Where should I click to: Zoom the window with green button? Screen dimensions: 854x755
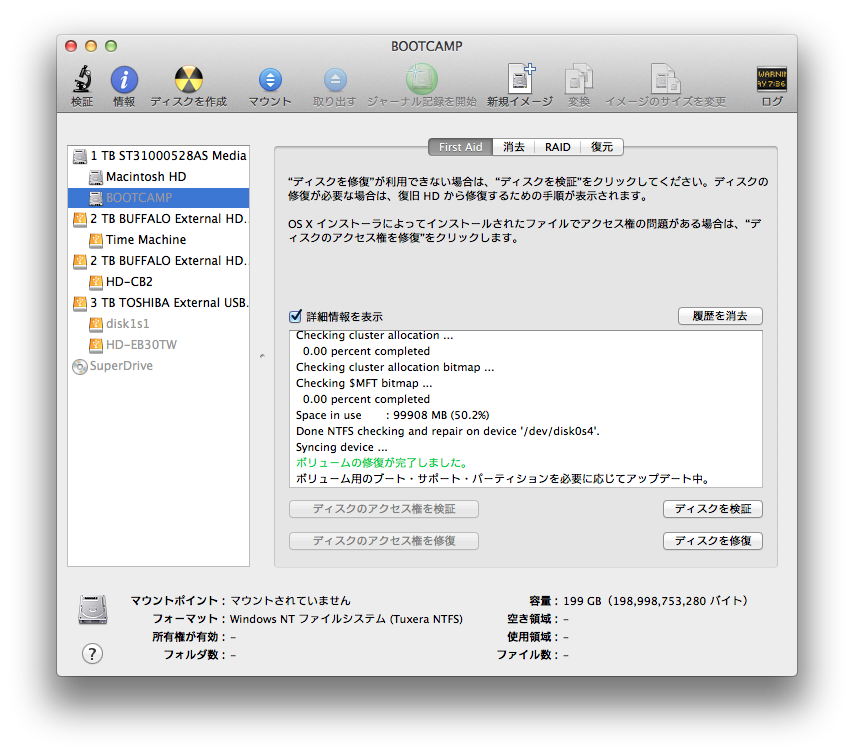[111, 46]
